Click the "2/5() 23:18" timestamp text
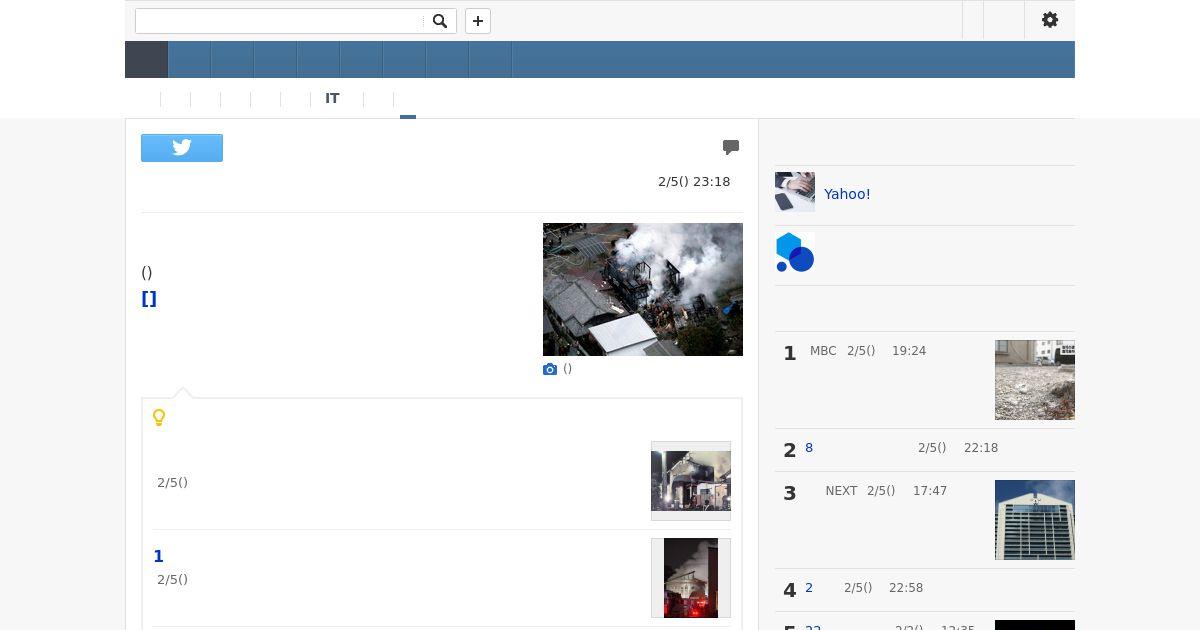 click(x=694, y=182)
